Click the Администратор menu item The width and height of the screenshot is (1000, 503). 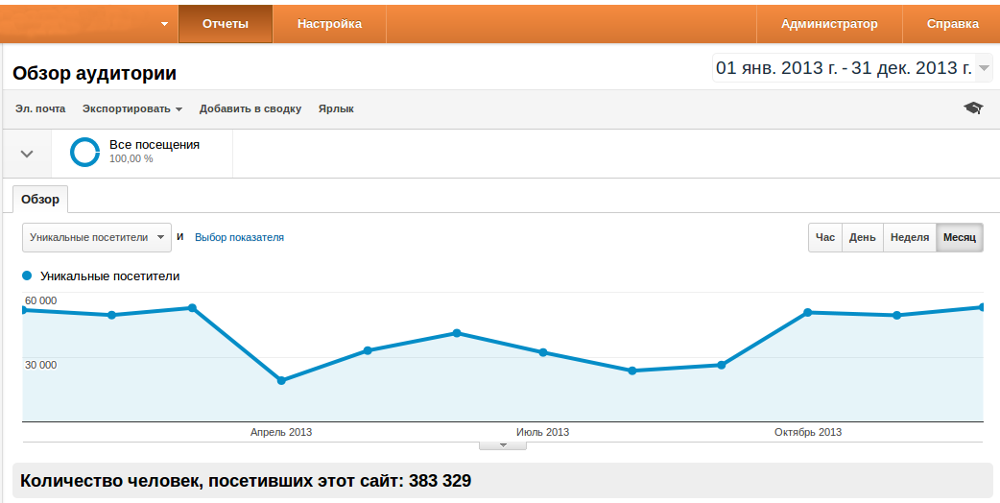pos(829,24)
